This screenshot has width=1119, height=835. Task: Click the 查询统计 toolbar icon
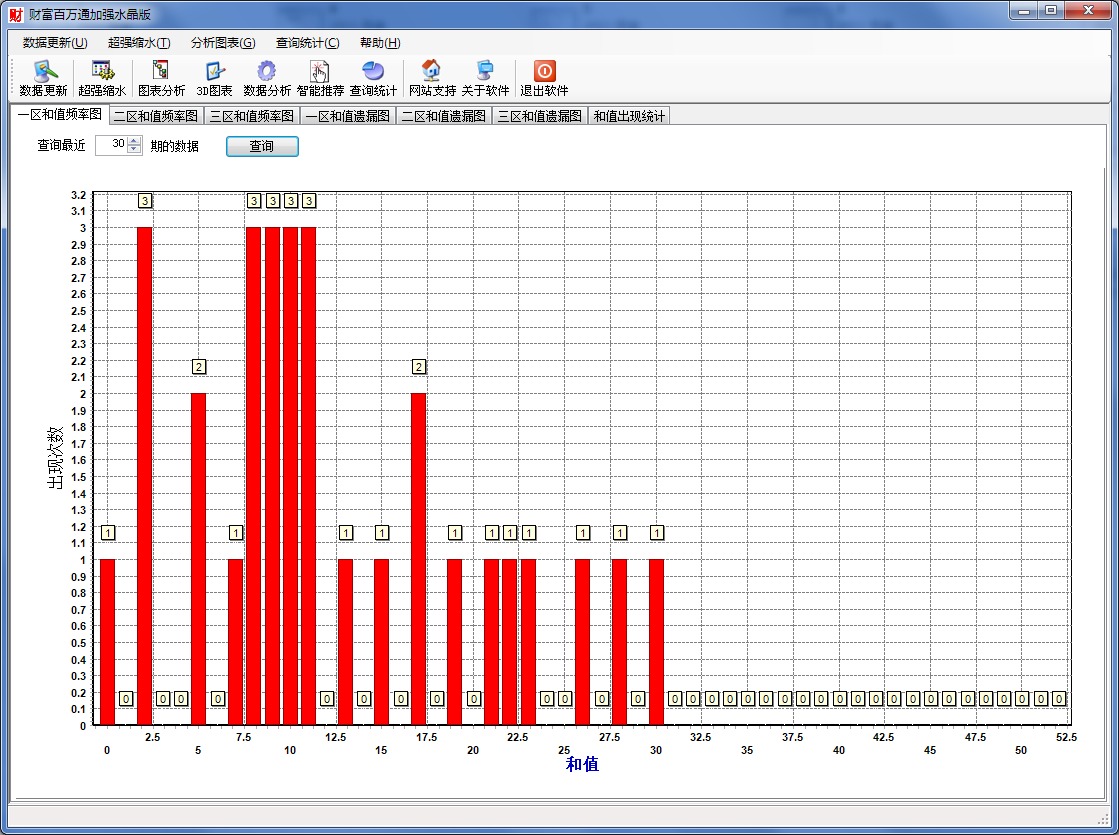pos(373,71)
